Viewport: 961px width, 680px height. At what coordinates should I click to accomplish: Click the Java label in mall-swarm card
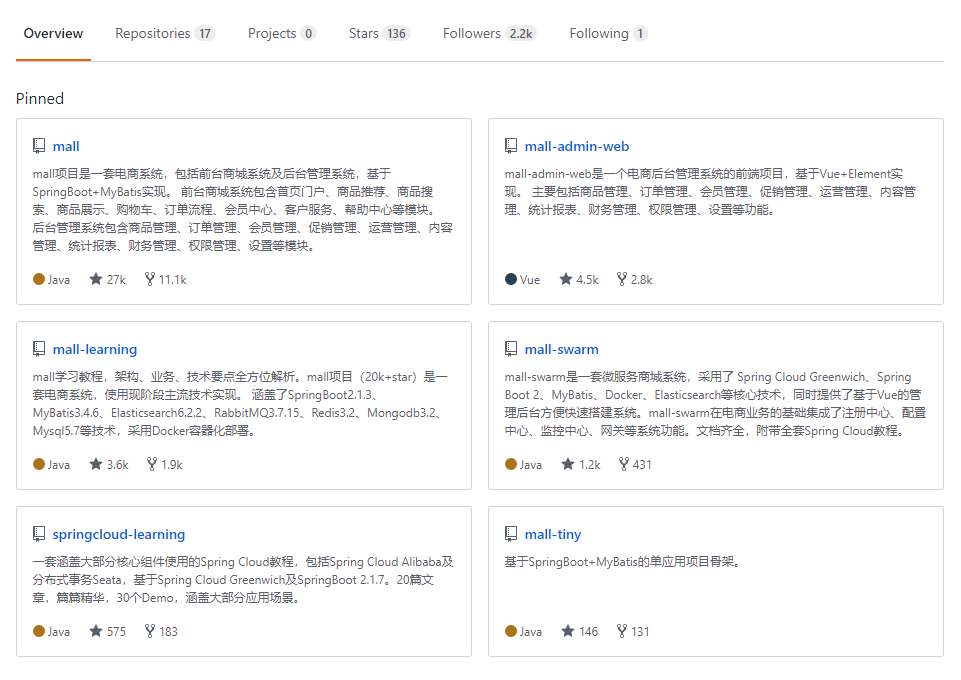click(x=531, y=465)
